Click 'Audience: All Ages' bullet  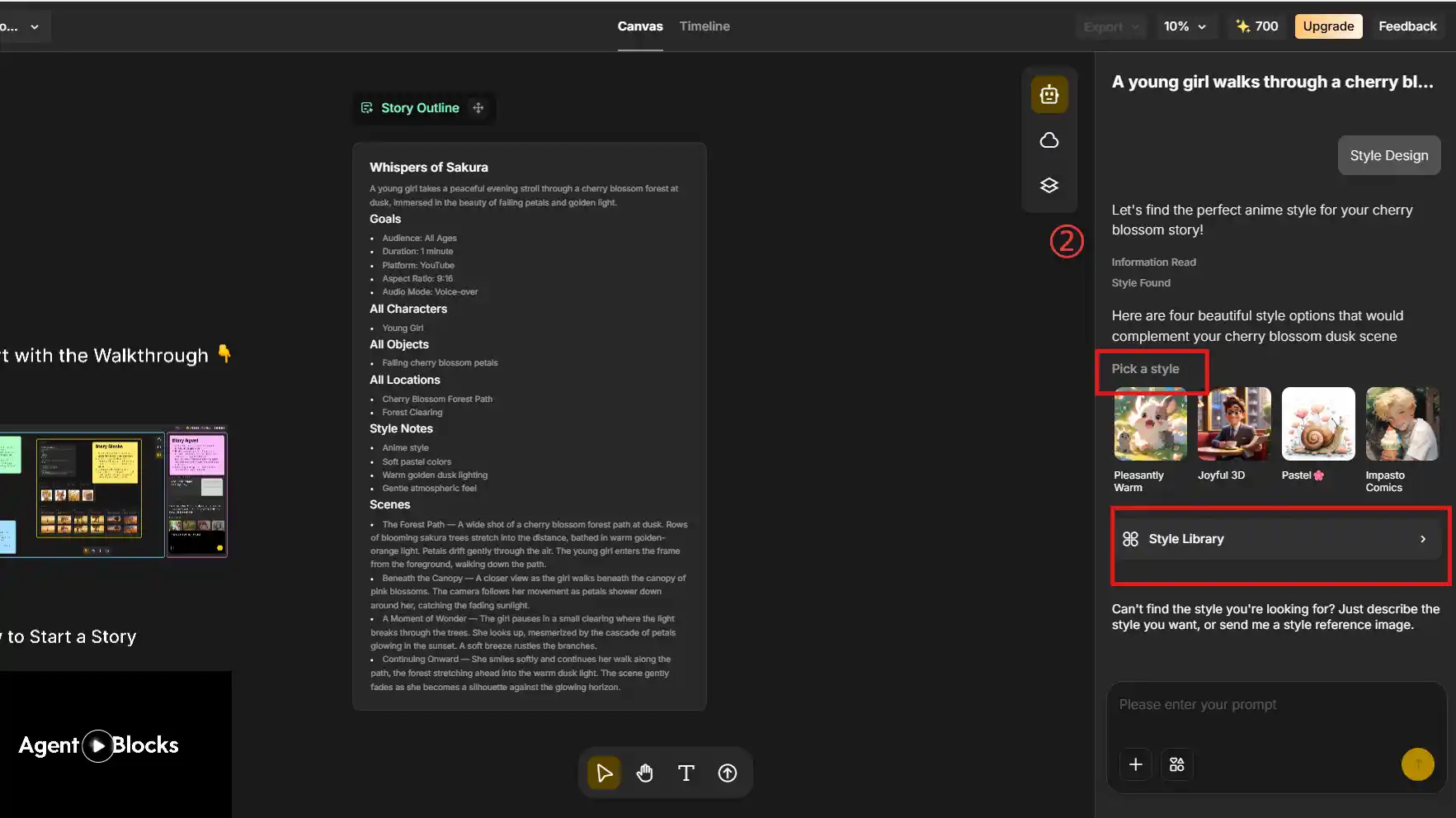(419, 239)
